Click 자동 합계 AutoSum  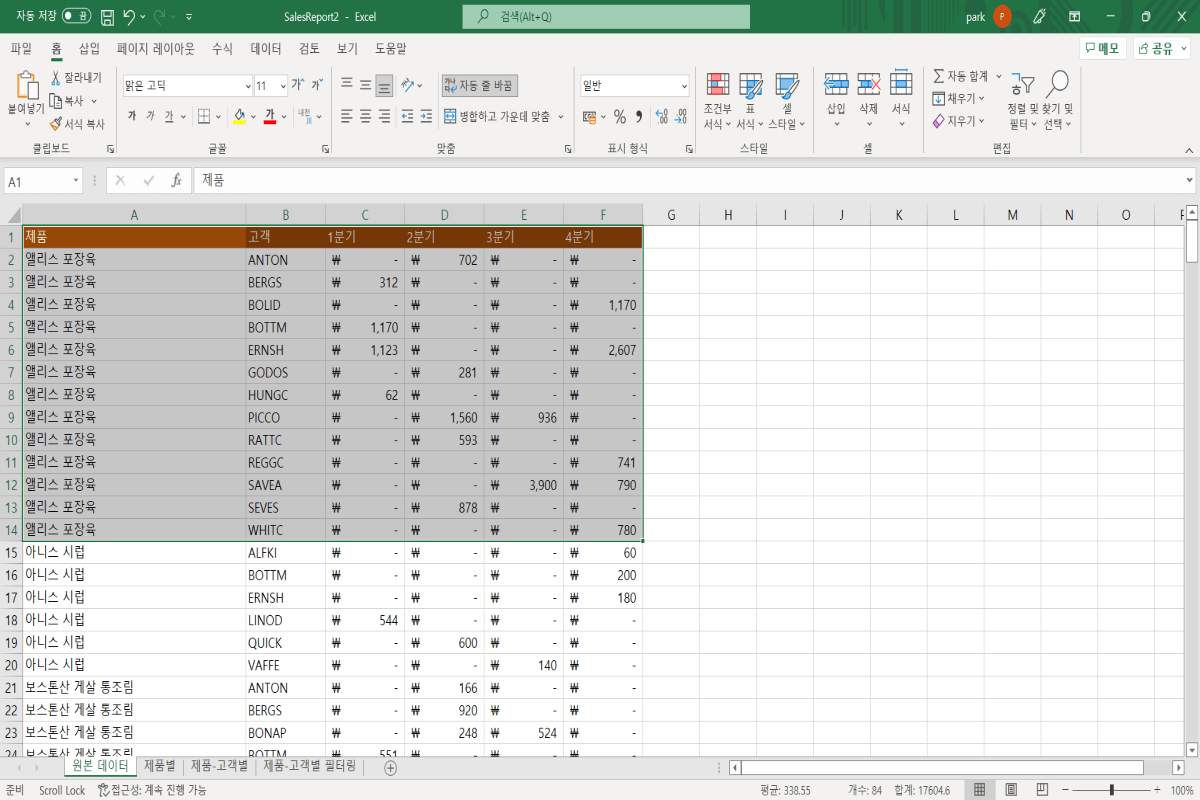pos(961,77)
